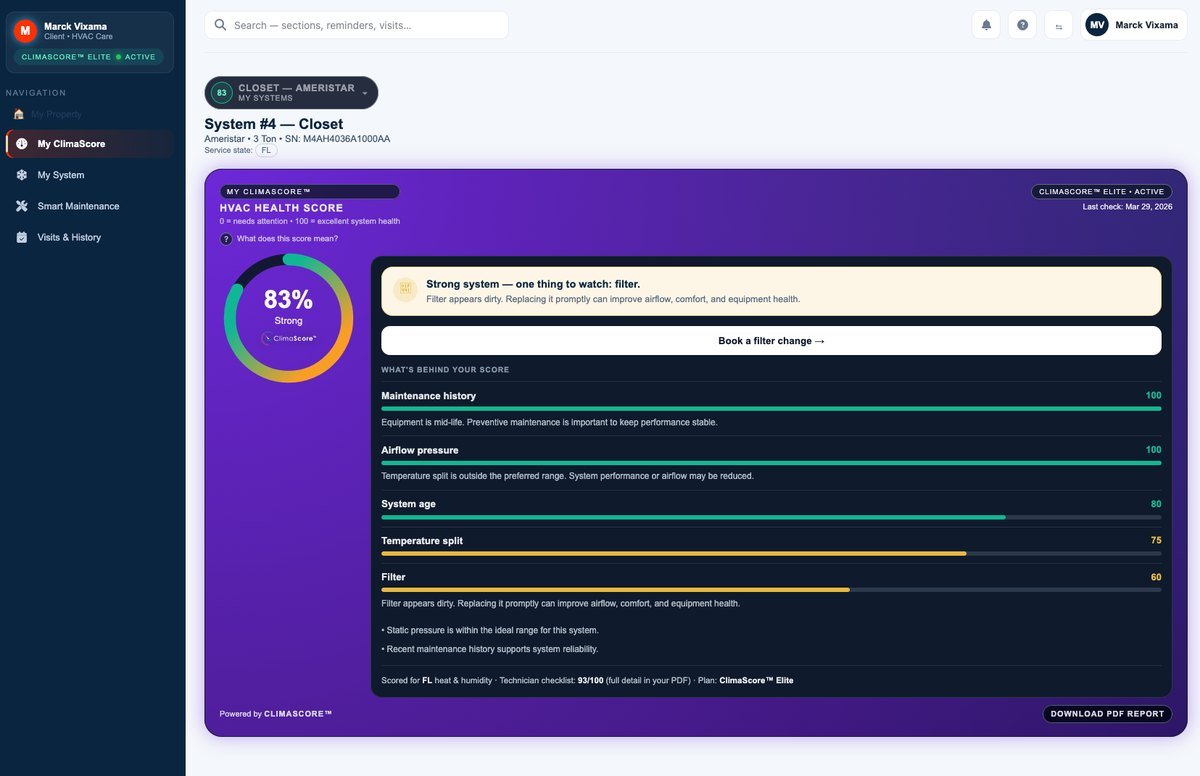Click the Maintenance history score bar
The image size is (1200, 776).
[x=771, y=408]
